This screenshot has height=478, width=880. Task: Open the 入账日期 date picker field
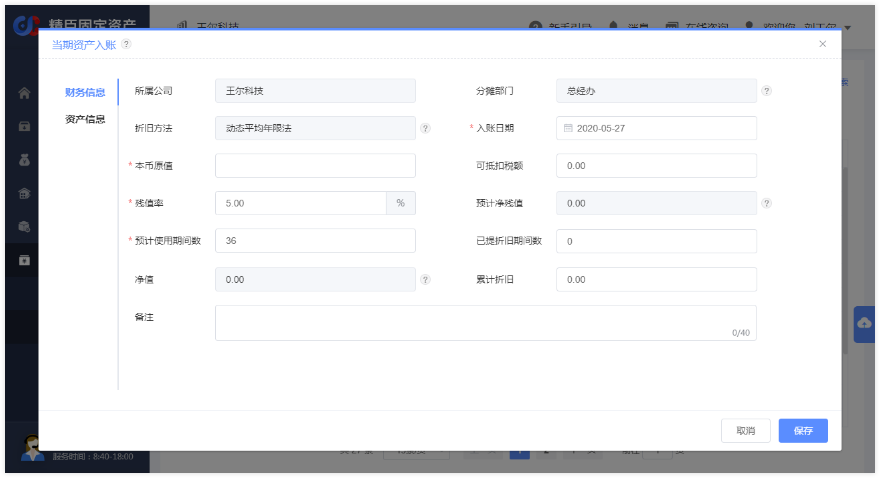point(656,128)
